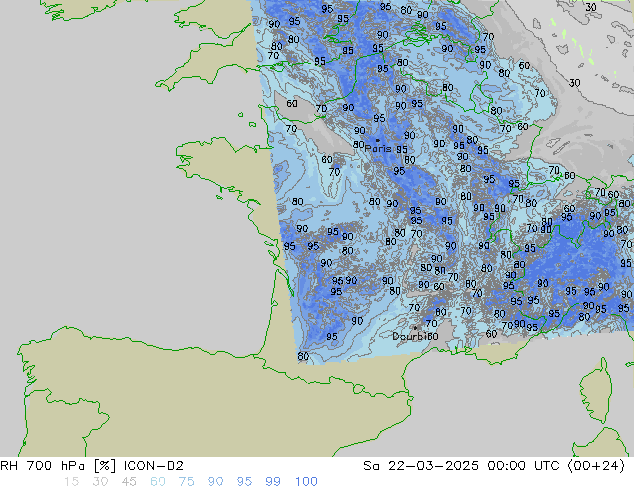Click the Dourbi city marker dot
Viewport: 634px width, 490px height.
tap(415, 328)
